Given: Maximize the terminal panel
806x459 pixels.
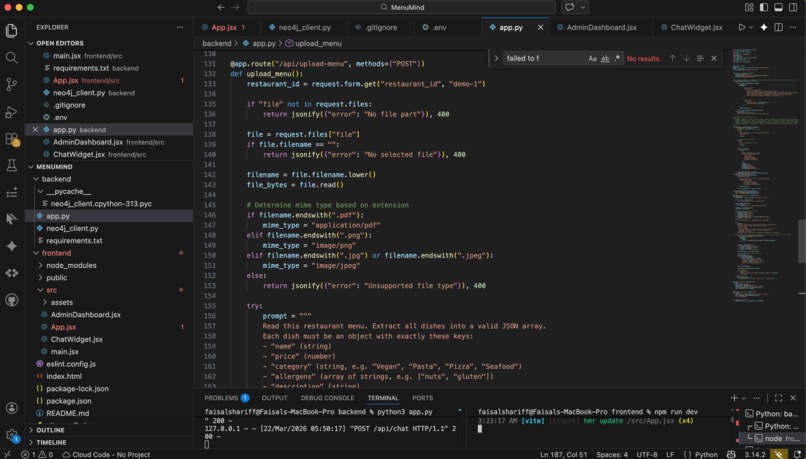Looking at the screenshot, I should click(x=778, y=398).
